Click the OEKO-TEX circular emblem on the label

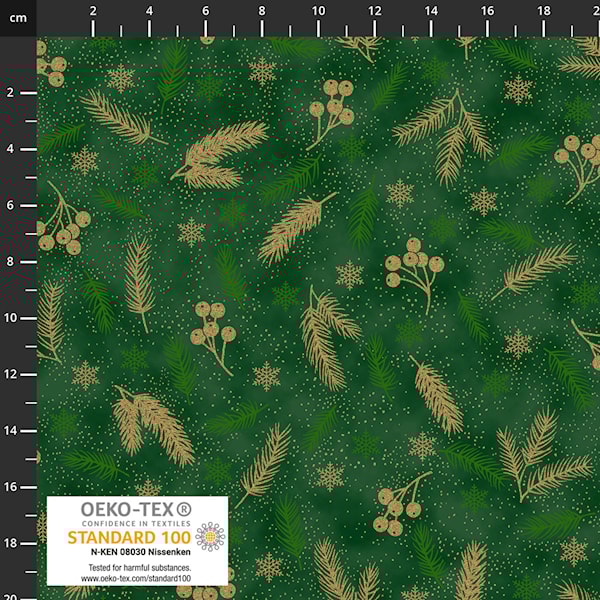tap(210, 538)
